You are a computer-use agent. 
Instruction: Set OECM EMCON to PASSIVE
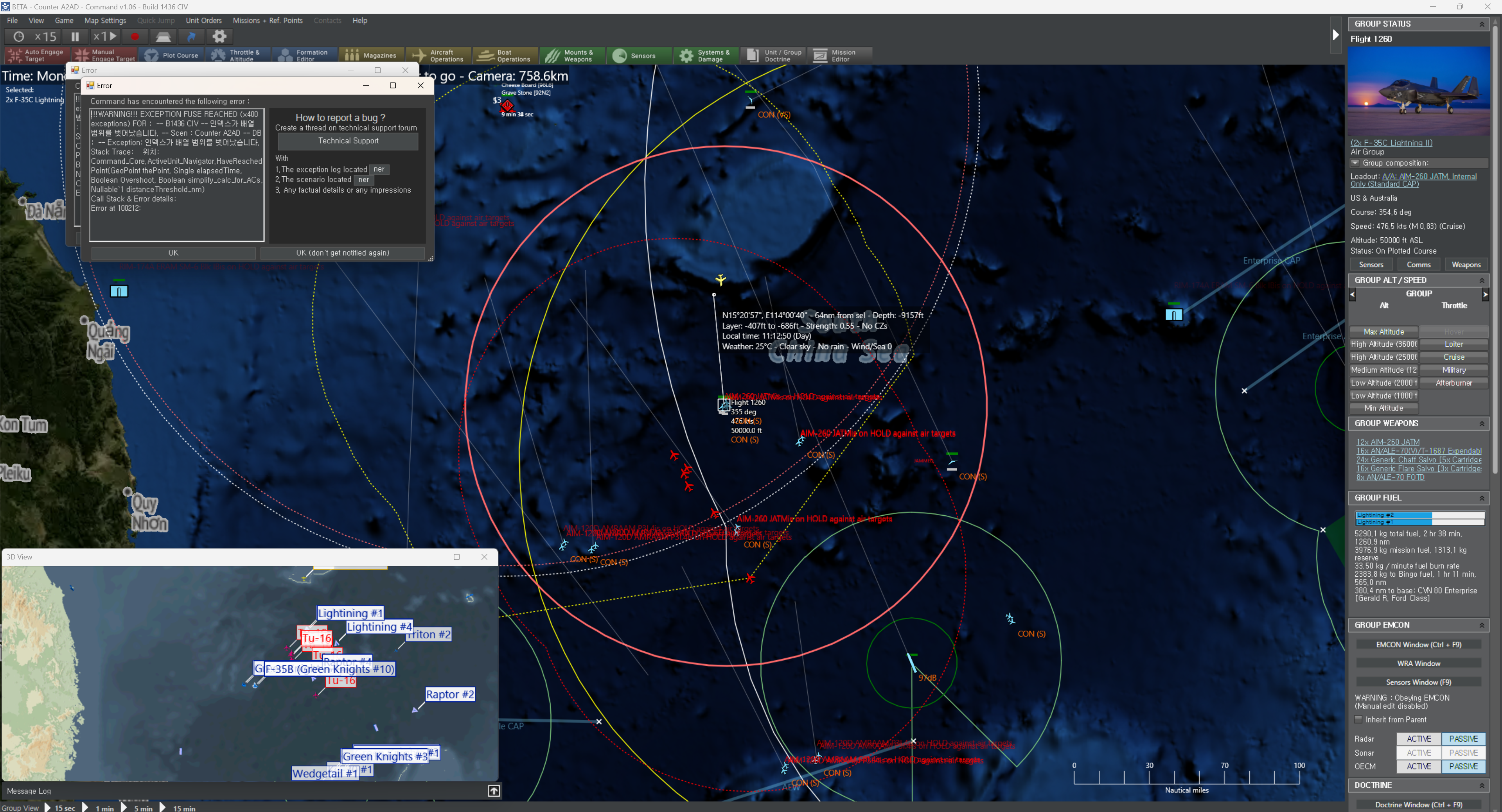pos(1463,767)
